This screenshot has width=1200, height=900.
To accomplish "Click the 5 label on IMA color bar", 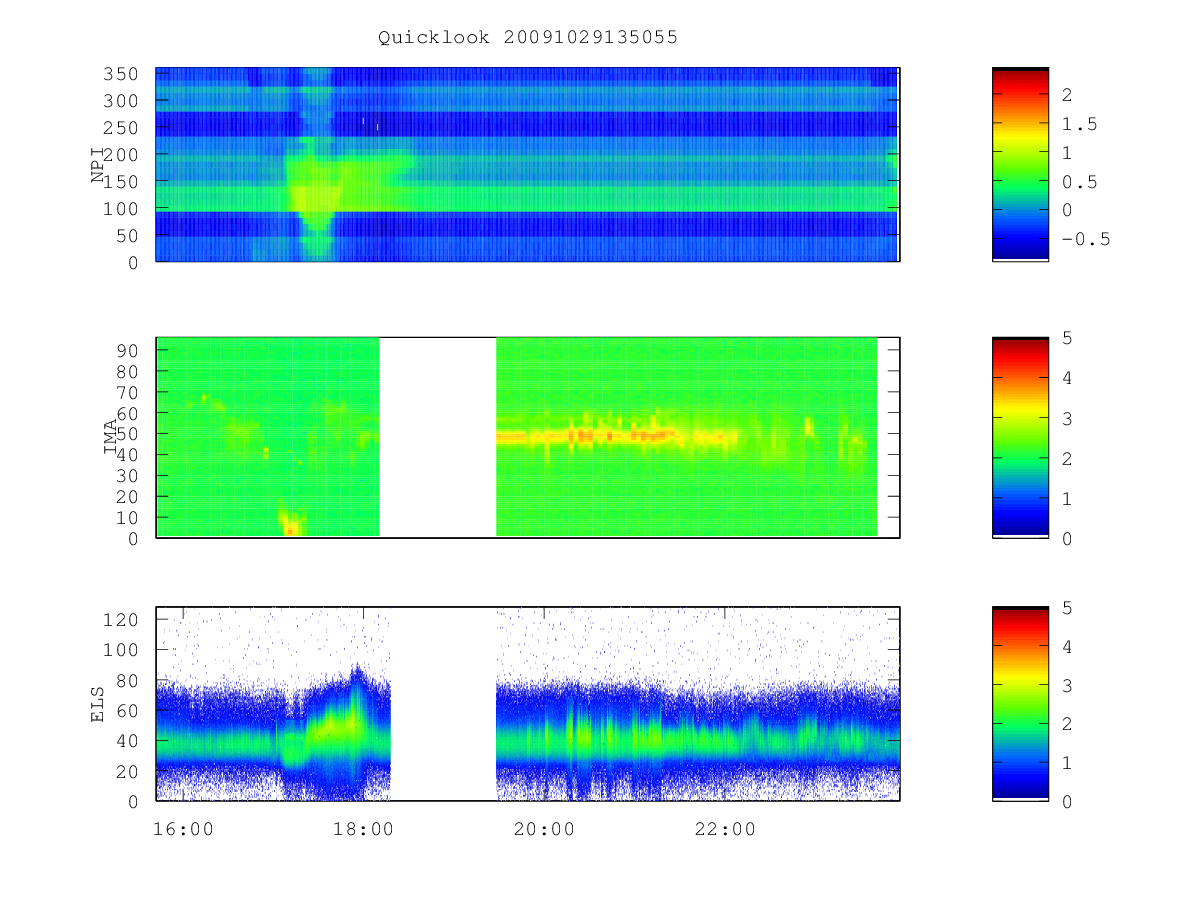I will point(1067,338).
